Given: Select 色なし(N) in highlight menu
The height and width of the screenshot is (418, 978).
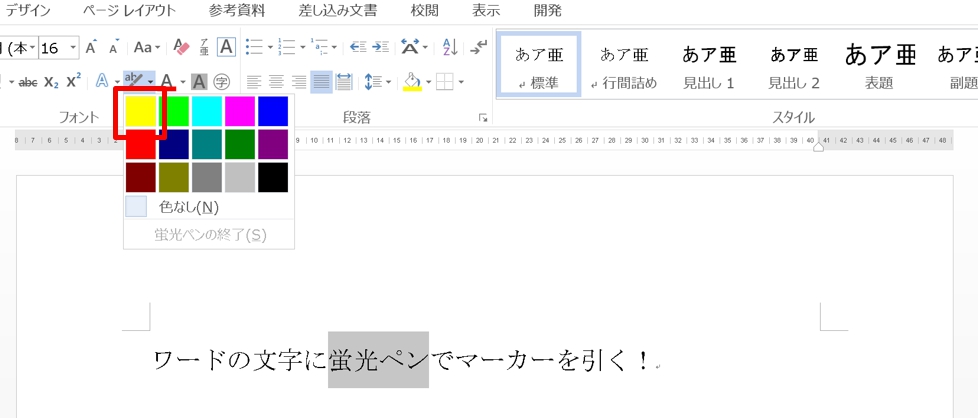Looking at the screenshot, I should click(x=209, y=207).
